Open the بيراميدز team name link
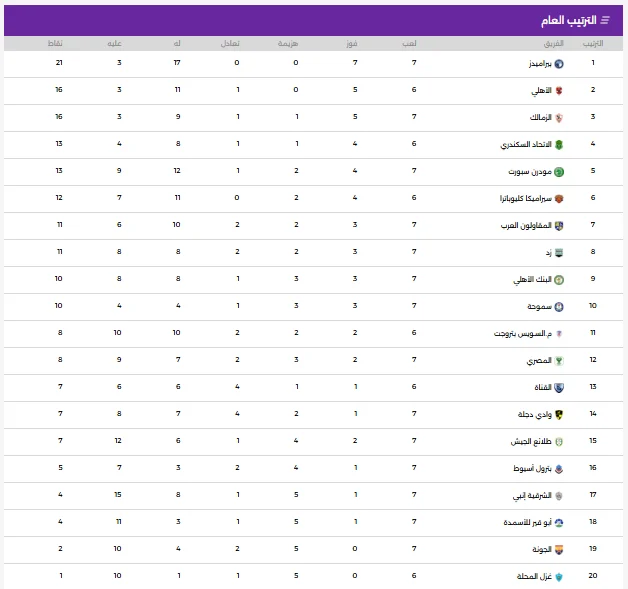 [540, 64]
